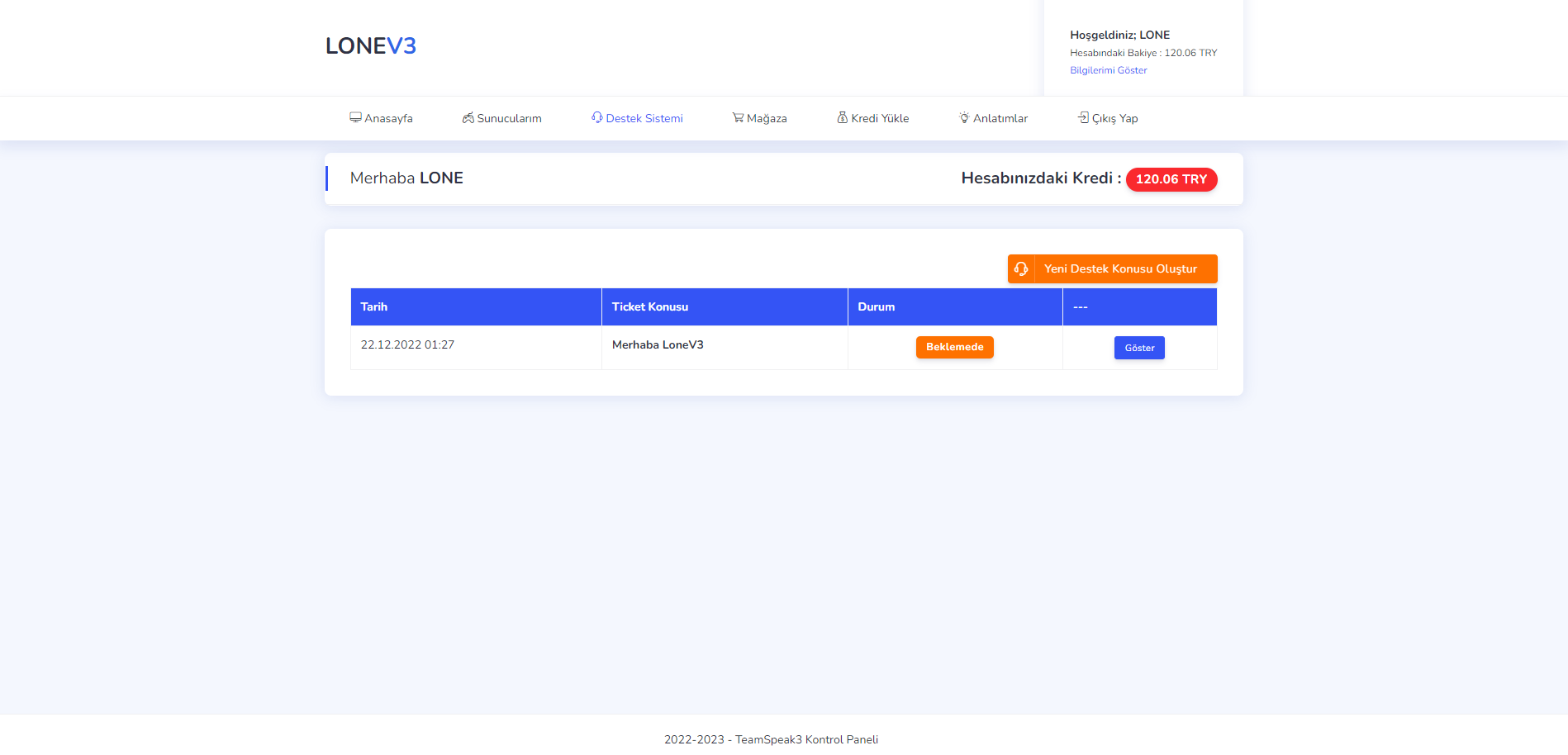The height and width of the screenshot is (755, 1568).
Task: Click the 120.06 TRY credit badge
Action: 1171,179
